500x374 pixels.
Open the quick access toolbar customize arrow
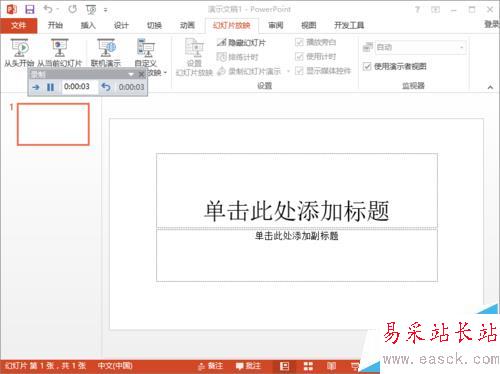[105, 10]
